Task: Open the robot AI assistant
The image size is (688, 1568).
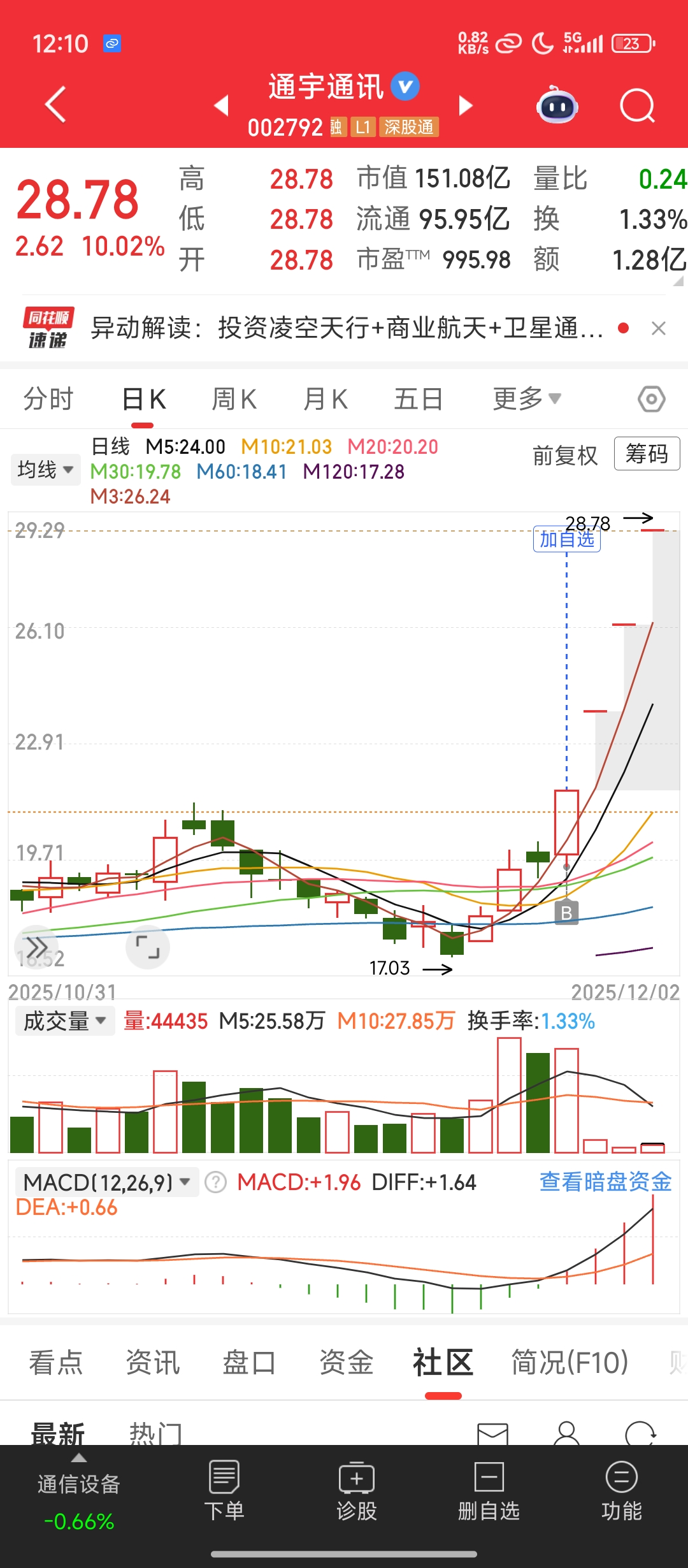Action: click(557, 105)
